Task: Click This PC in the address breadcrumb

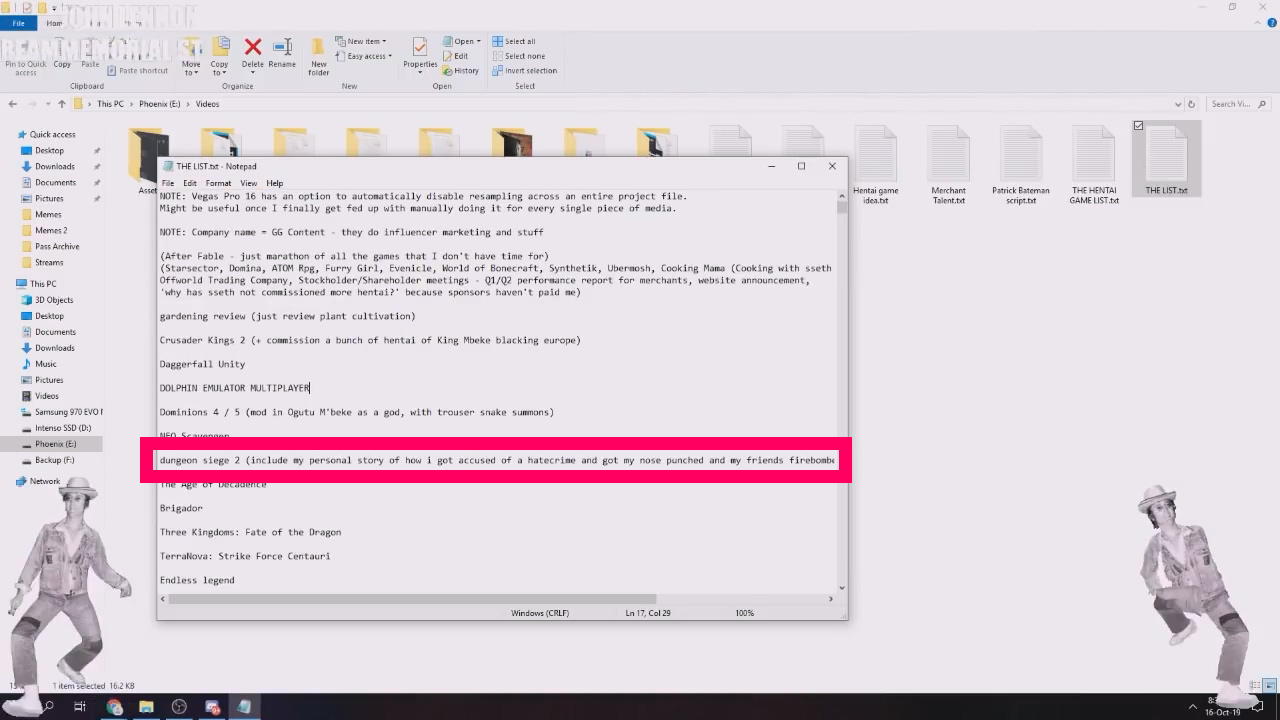Action: (x=110, y=104)
